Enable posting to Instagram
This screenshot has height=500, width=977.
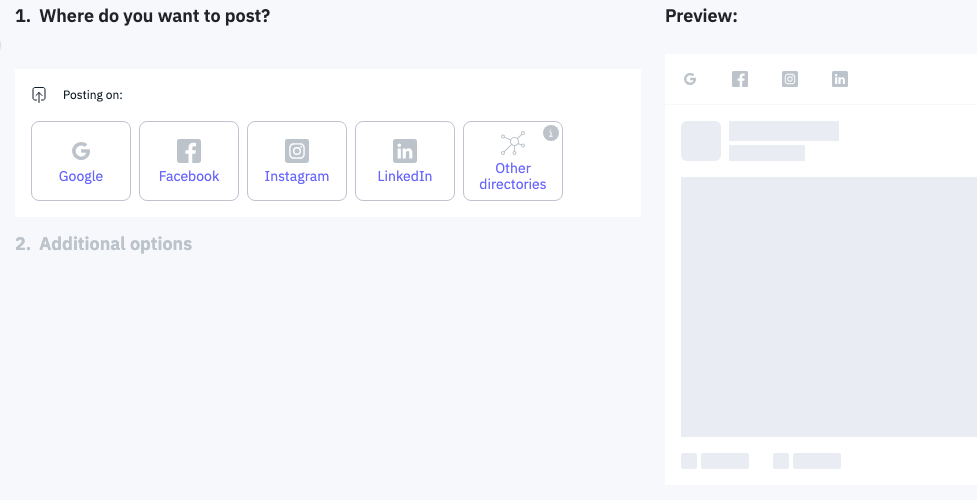coord(297,161)
